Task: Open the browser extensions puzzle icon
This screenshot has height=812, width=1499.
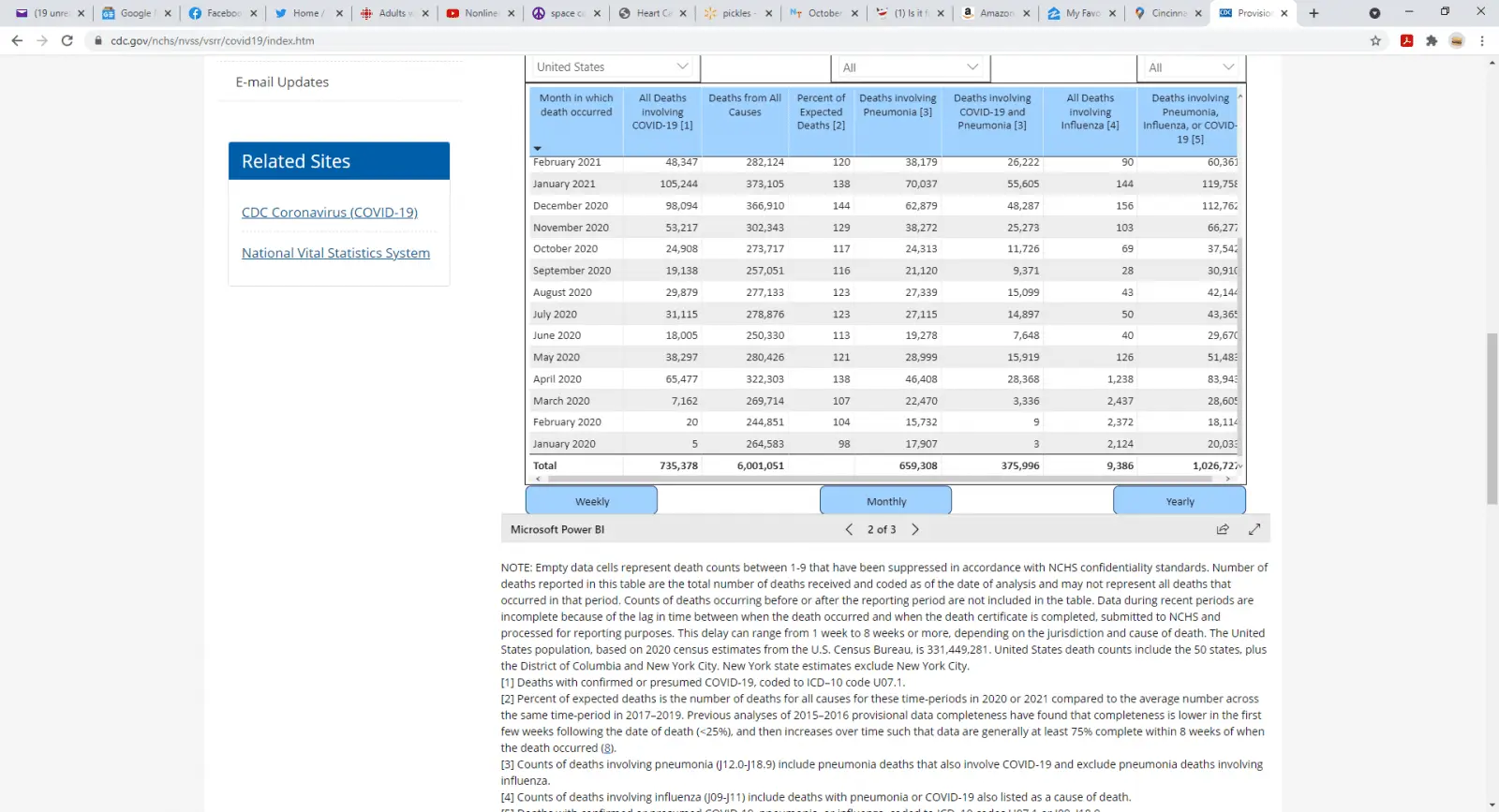Action: 1432,40
